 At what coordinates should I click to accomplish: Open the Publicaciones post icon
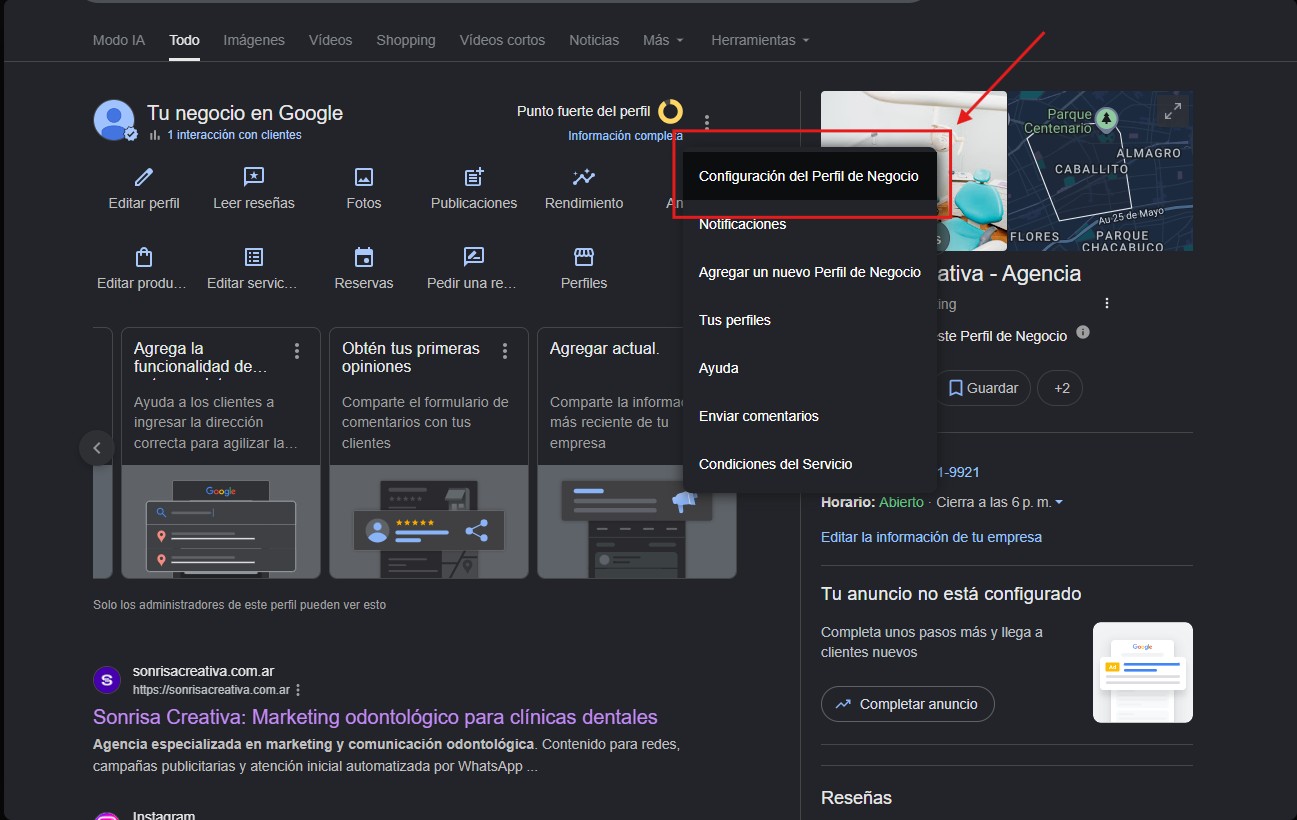[474, 177]
